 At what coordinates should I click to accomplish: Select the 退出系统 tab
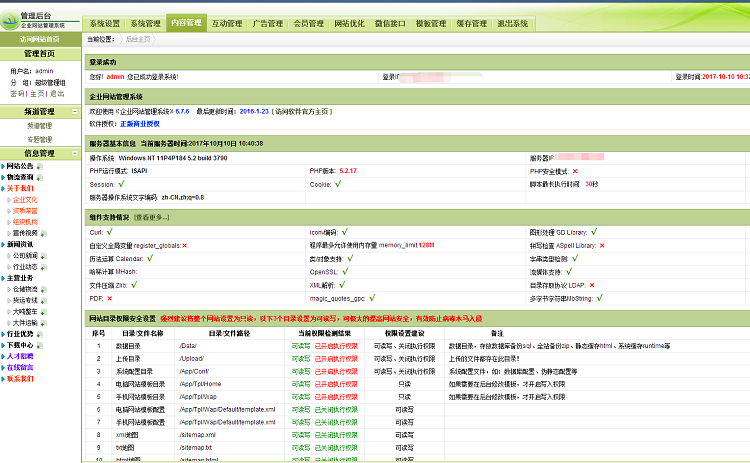(x=512, y=23)
